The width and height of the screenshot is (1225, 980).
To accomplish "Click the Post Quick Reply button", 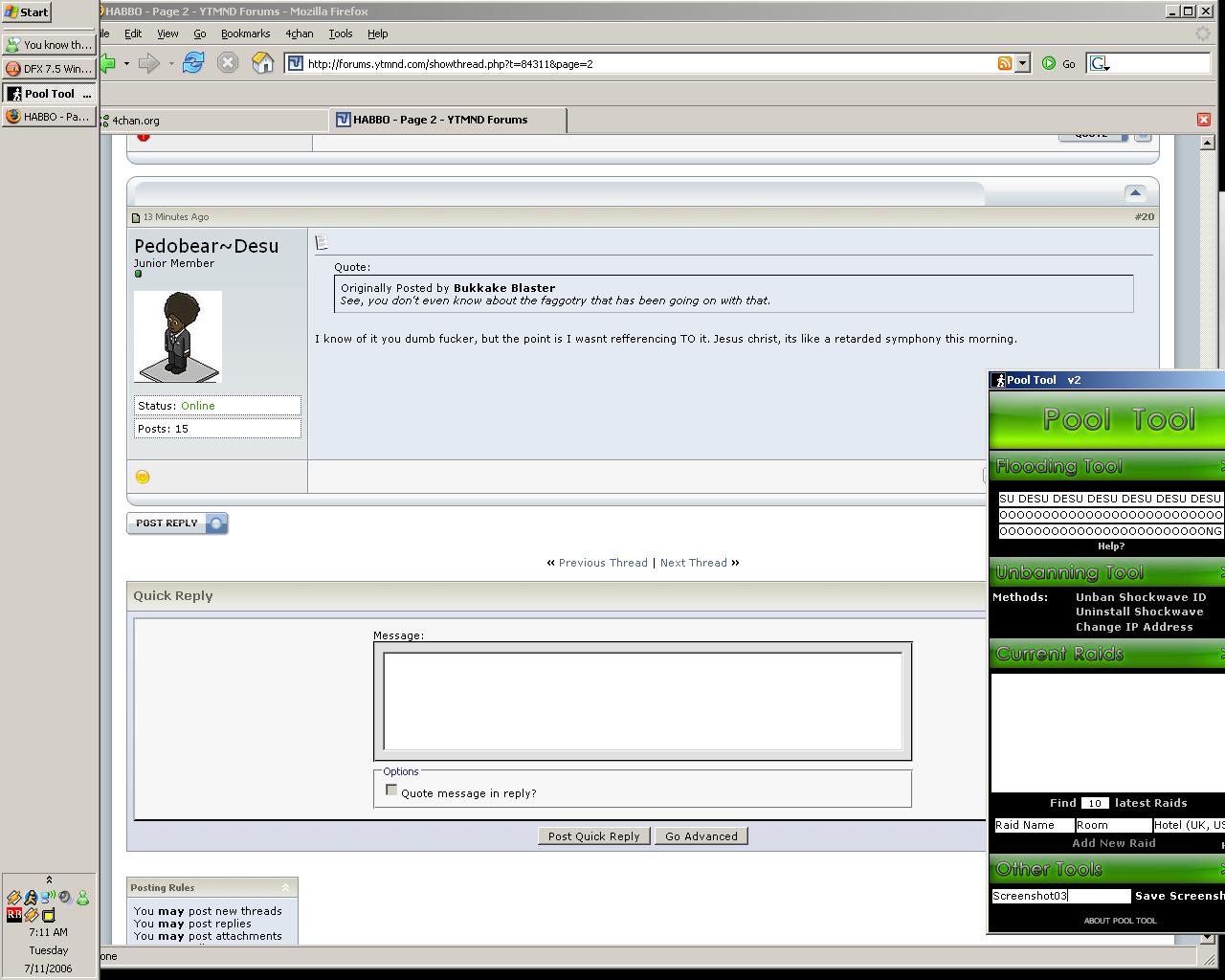I will [593, 835].
